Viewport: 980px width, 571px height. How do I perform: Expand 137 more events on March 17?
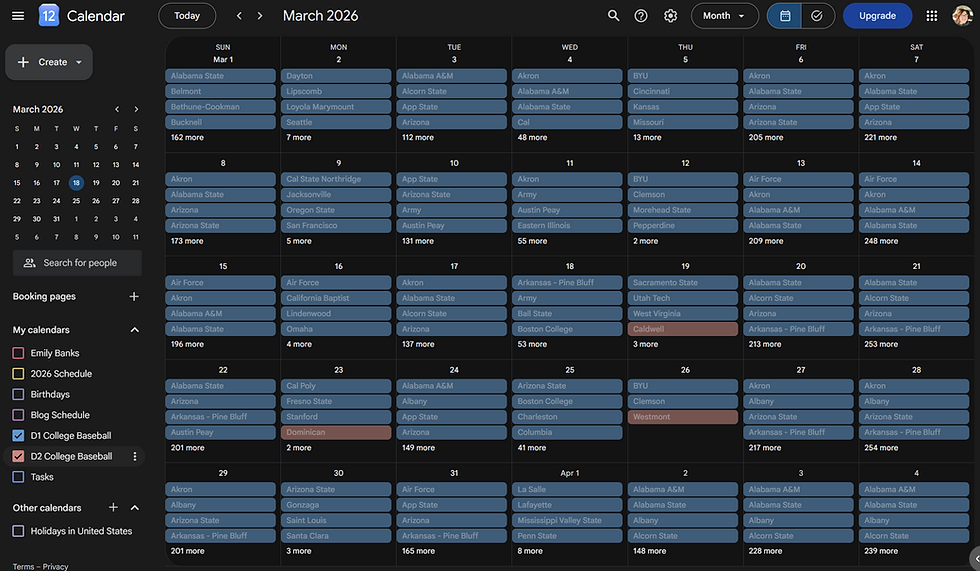[x=418, y=344]
